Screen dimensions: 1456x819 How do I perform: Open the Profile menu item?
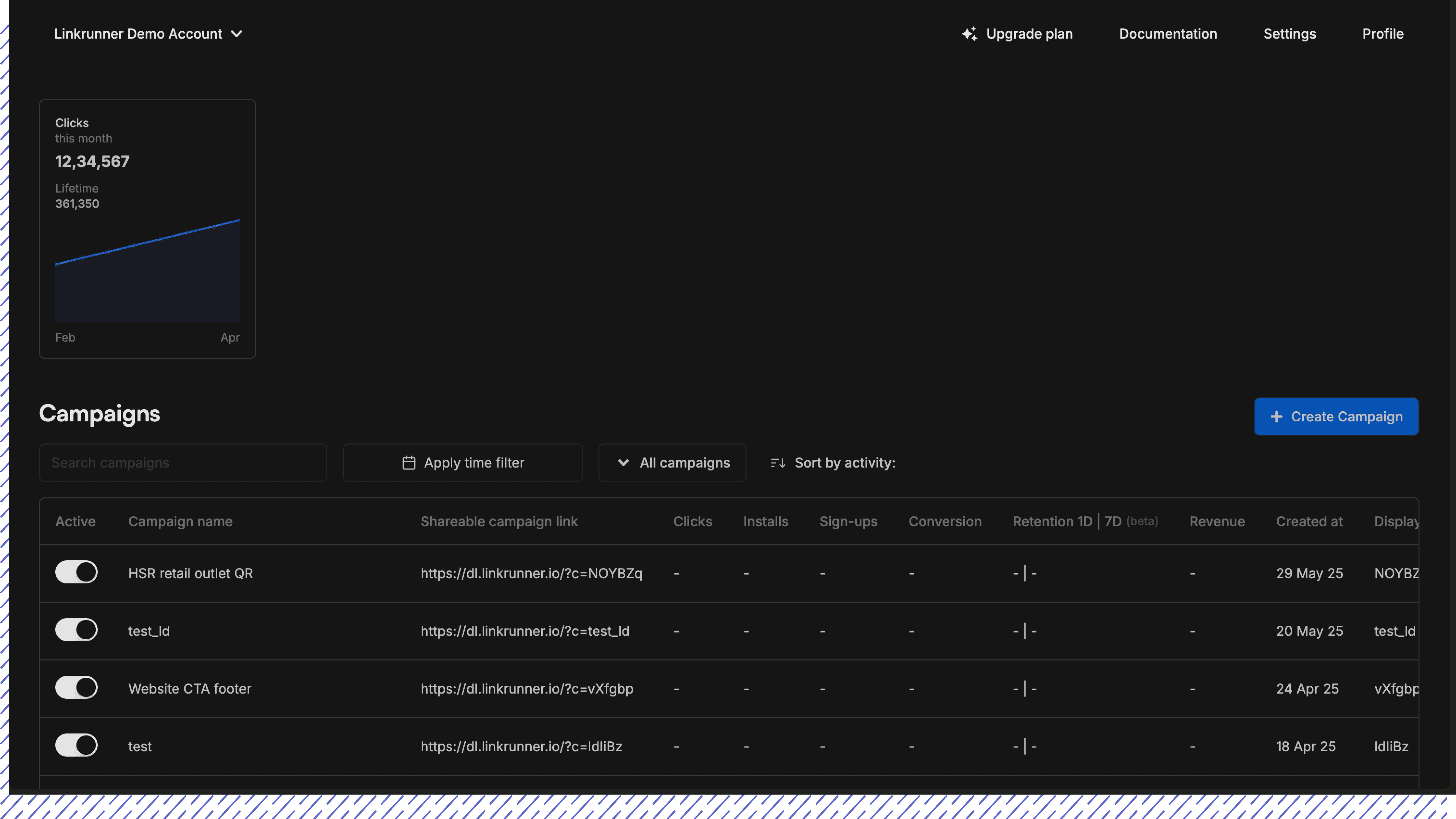pyautogui.click(x=1382, y=34)
